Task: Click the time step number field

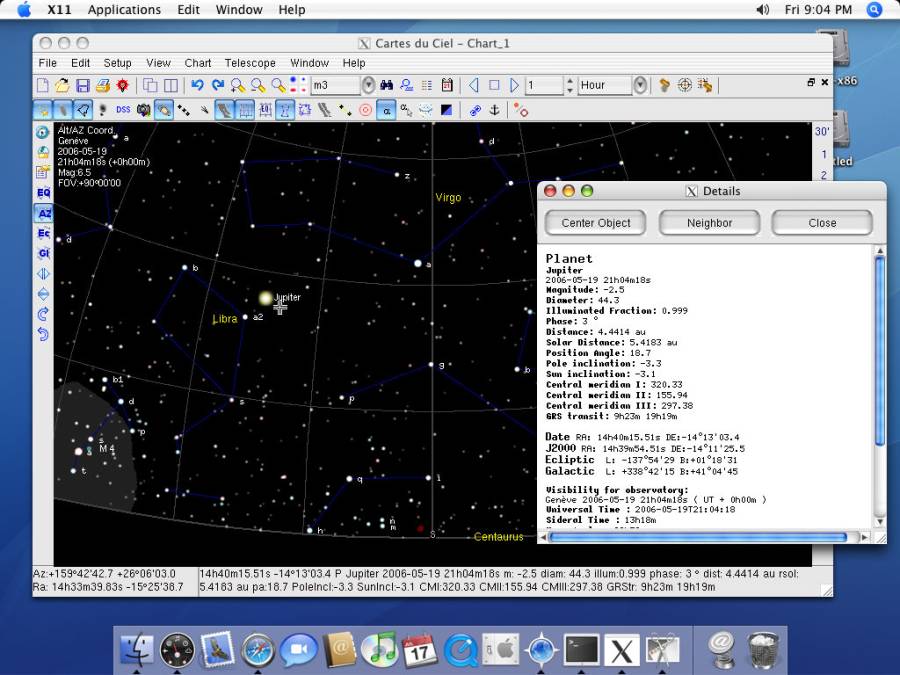Action: (545, 86)
